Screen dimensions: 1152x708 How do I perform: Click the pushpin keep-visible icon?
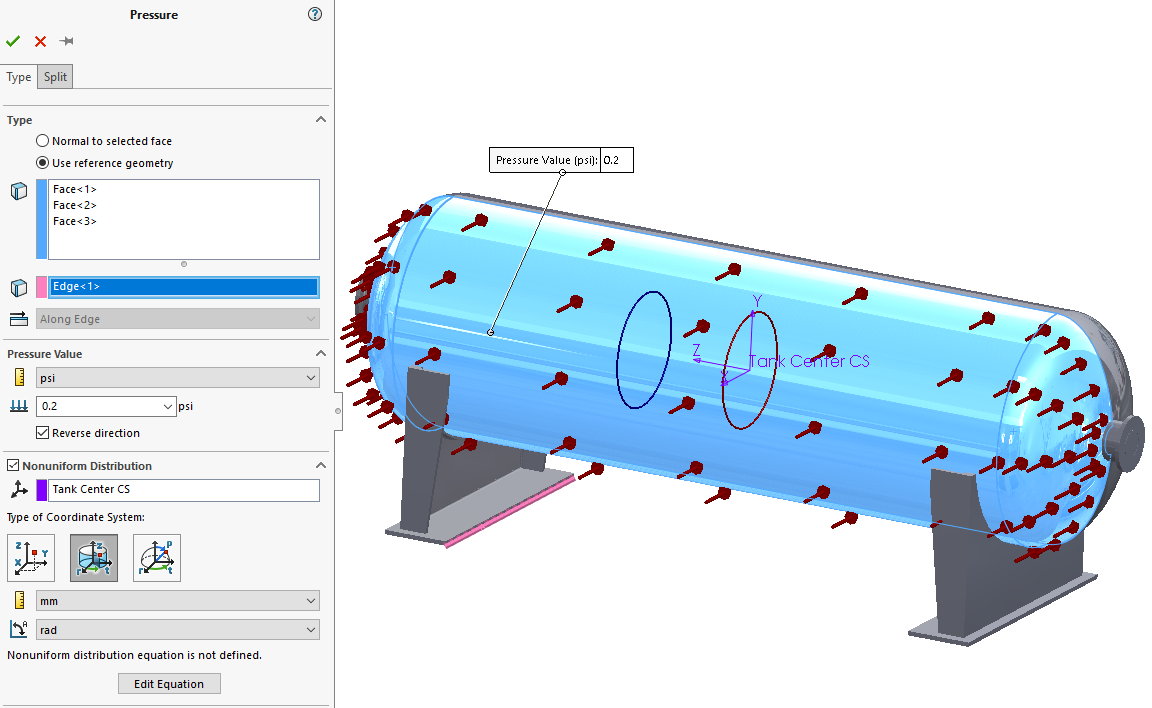point(67,41)
